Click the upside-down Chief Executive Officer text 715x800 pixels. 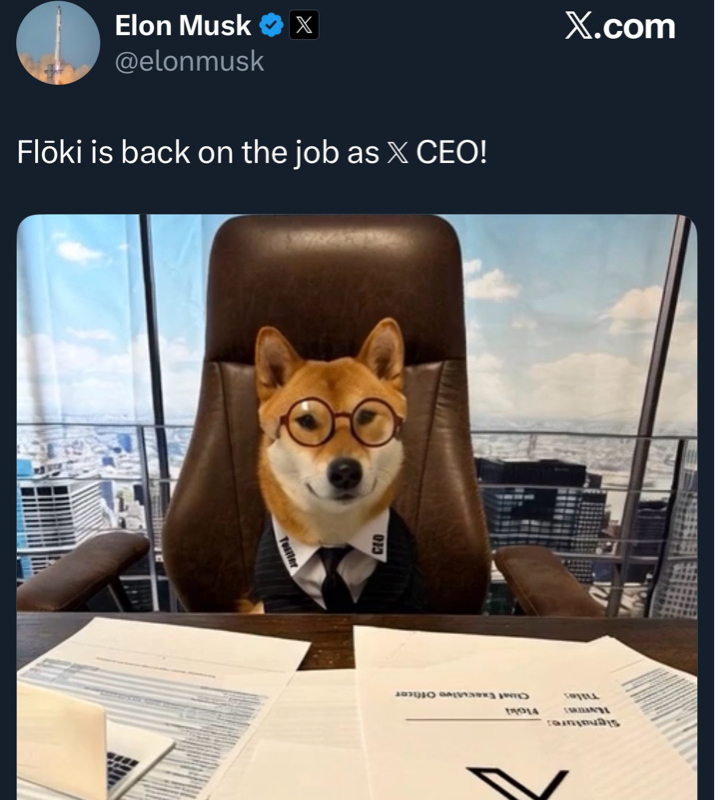coord(462,695)
